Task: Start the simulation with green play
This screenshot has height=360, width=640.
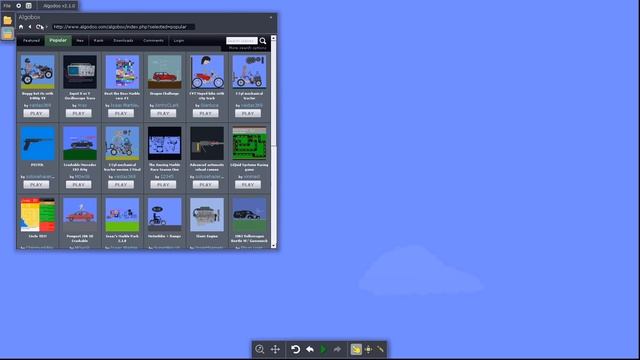Action: (x=323, y=349)
